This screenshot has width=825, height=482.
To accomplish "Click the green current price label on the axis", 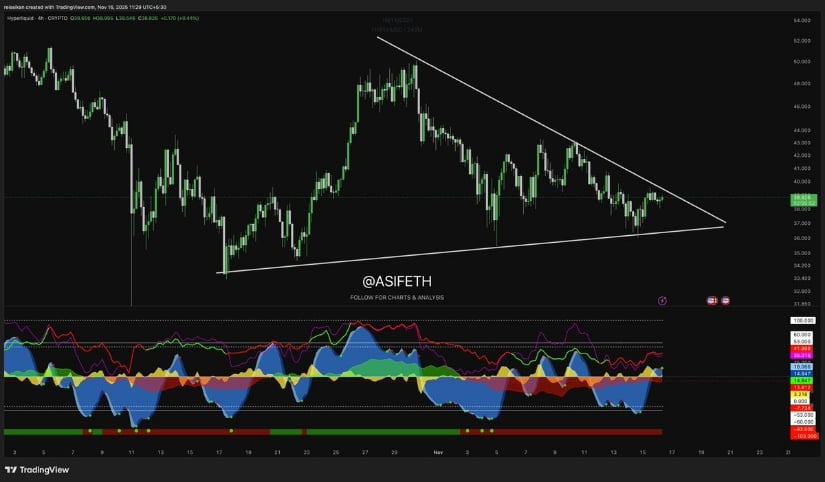I will coord(800,198).
